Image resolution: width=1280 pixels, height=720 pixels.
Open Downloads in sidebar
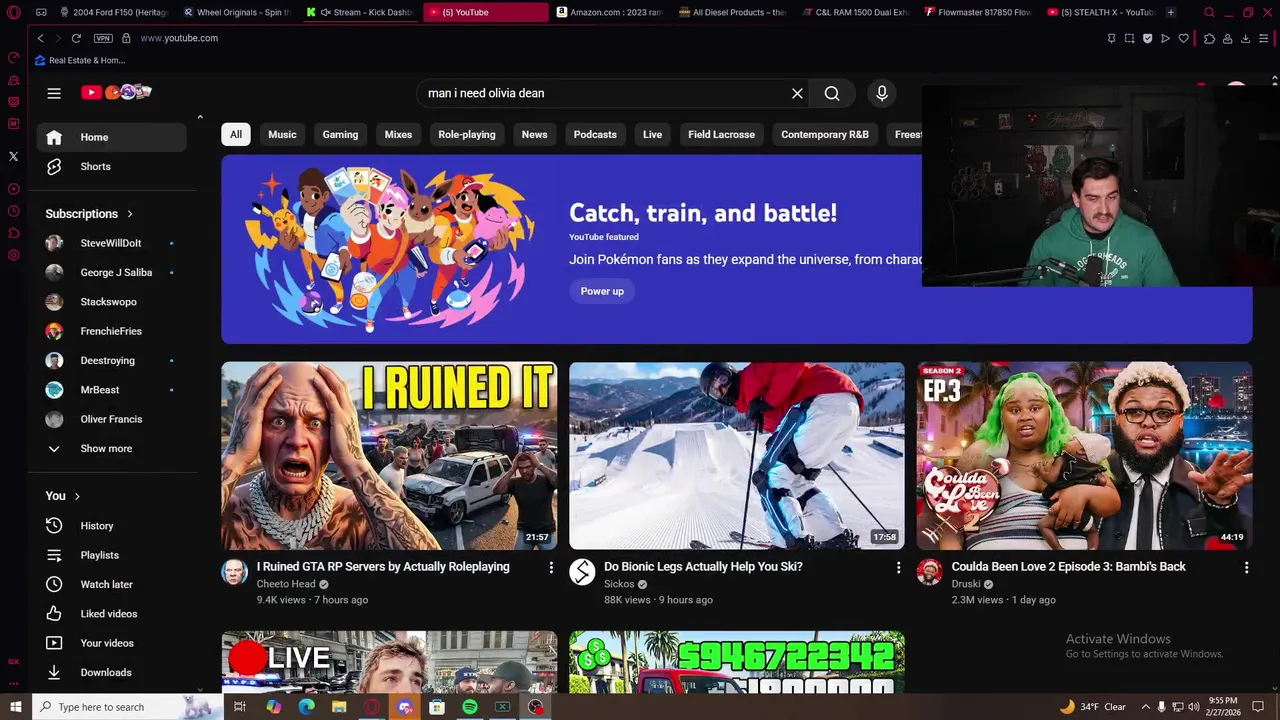[112, 672]
